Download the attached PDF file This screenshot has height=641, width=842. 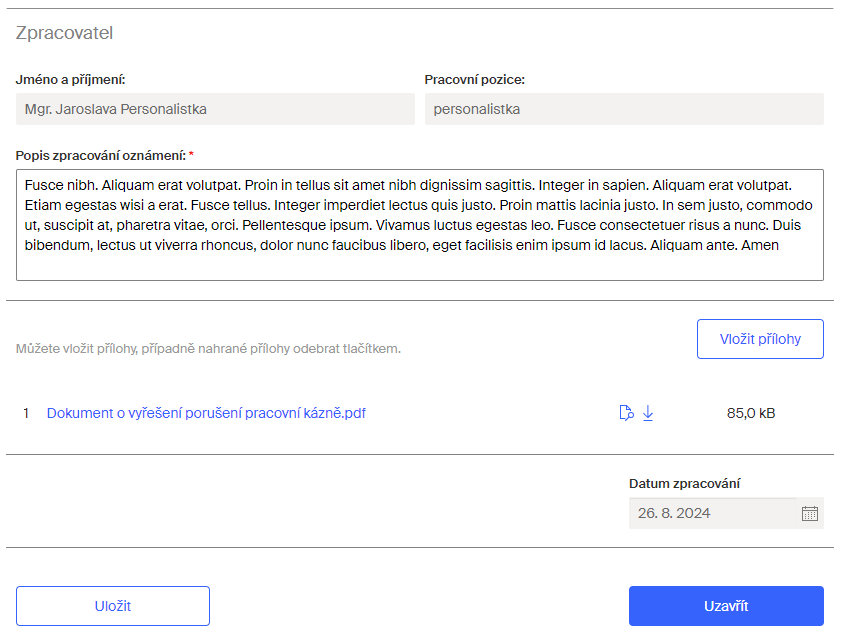[x=648, y=413]
